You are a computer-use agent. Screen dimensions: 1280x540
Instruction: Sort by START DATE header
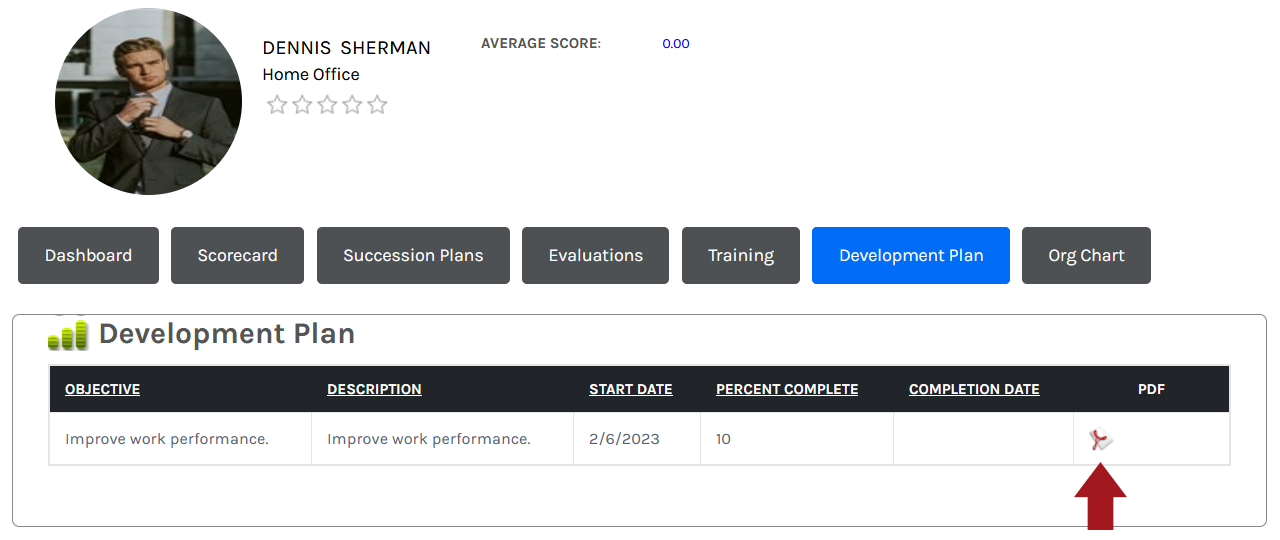click(630, 389)
